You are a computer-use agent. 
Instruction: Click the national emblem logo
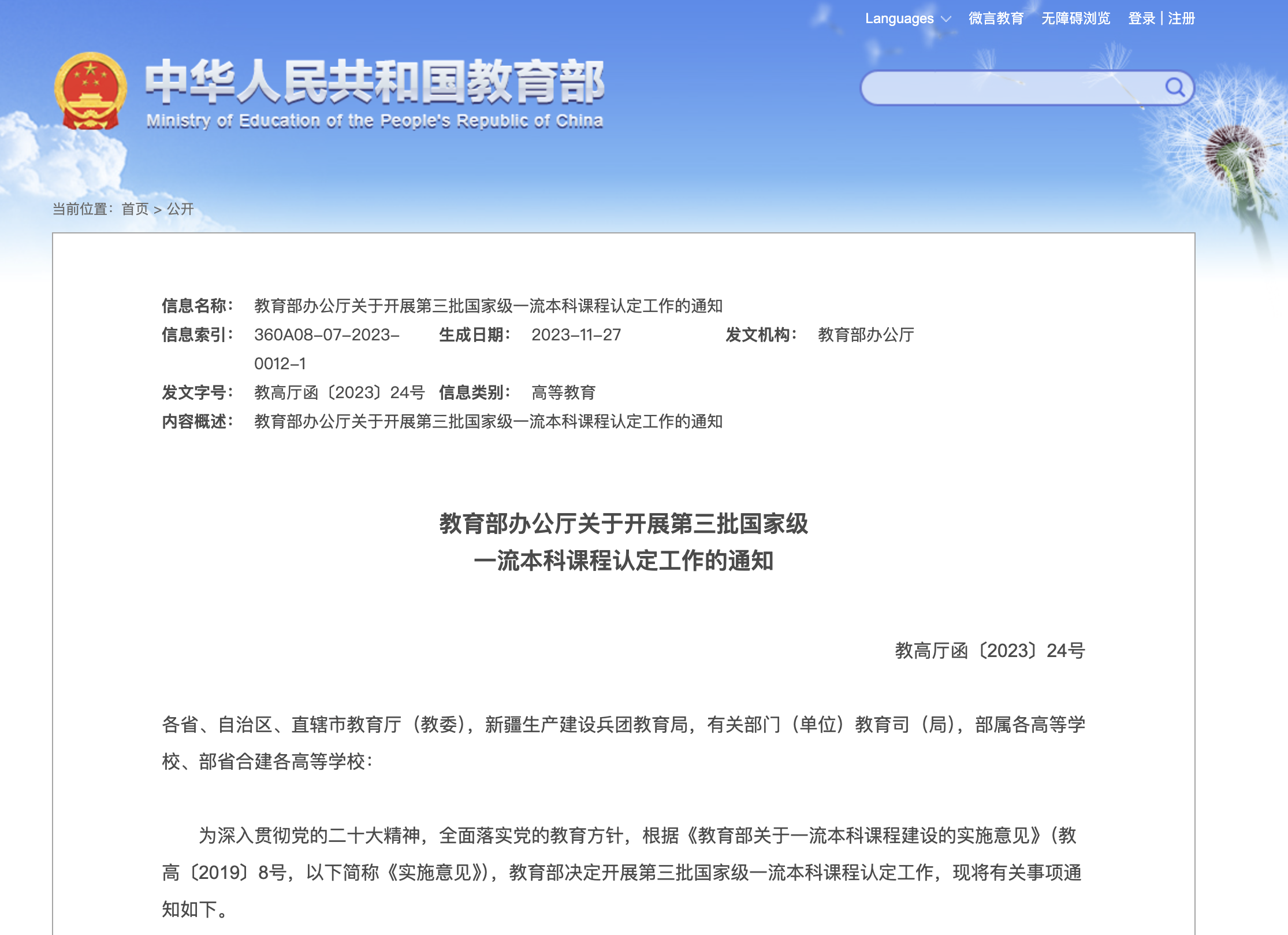pyautogui.click(x=90, y=91)
